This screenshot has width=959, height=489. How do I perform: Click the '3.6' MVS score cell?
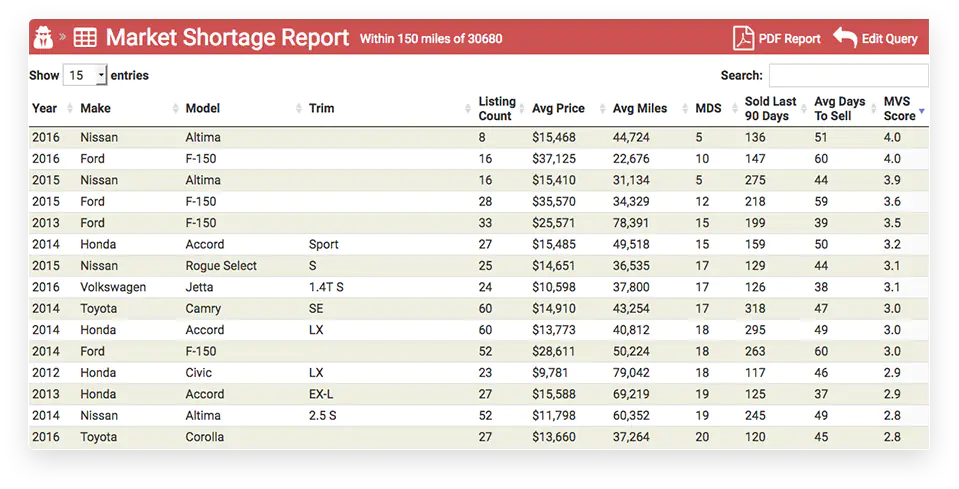coord(892,202)
